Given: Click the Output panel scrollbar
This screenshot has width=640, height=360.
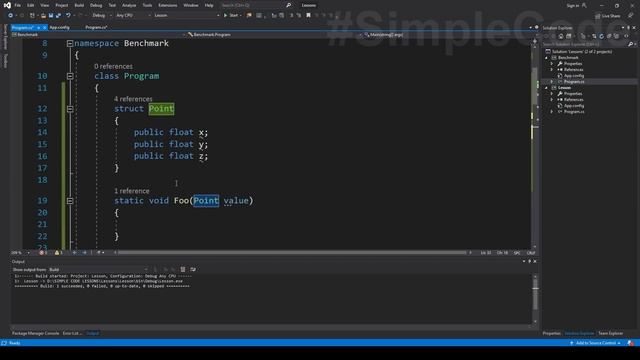Looking at the screenshot, I should pos(536,298).
